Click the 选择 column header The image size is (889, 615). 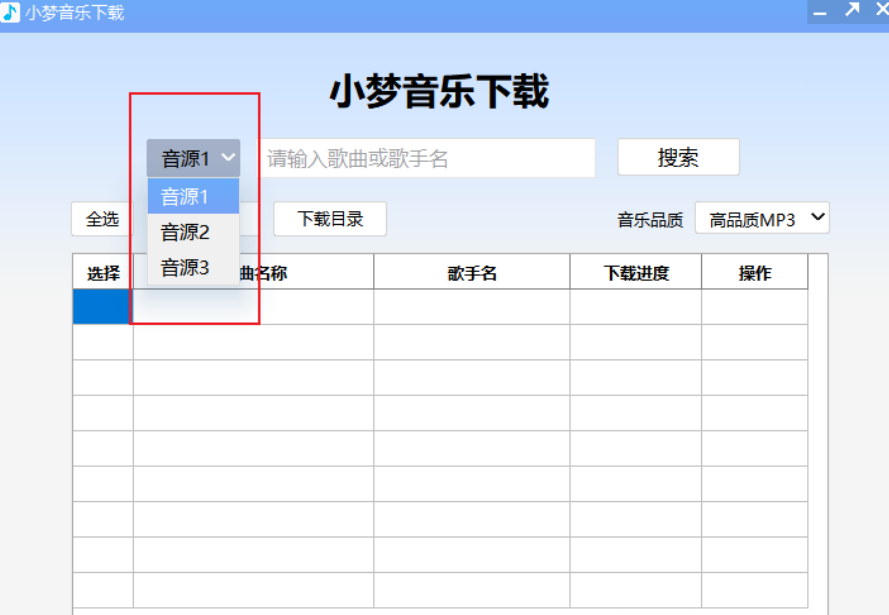click(x=101, y=271)
